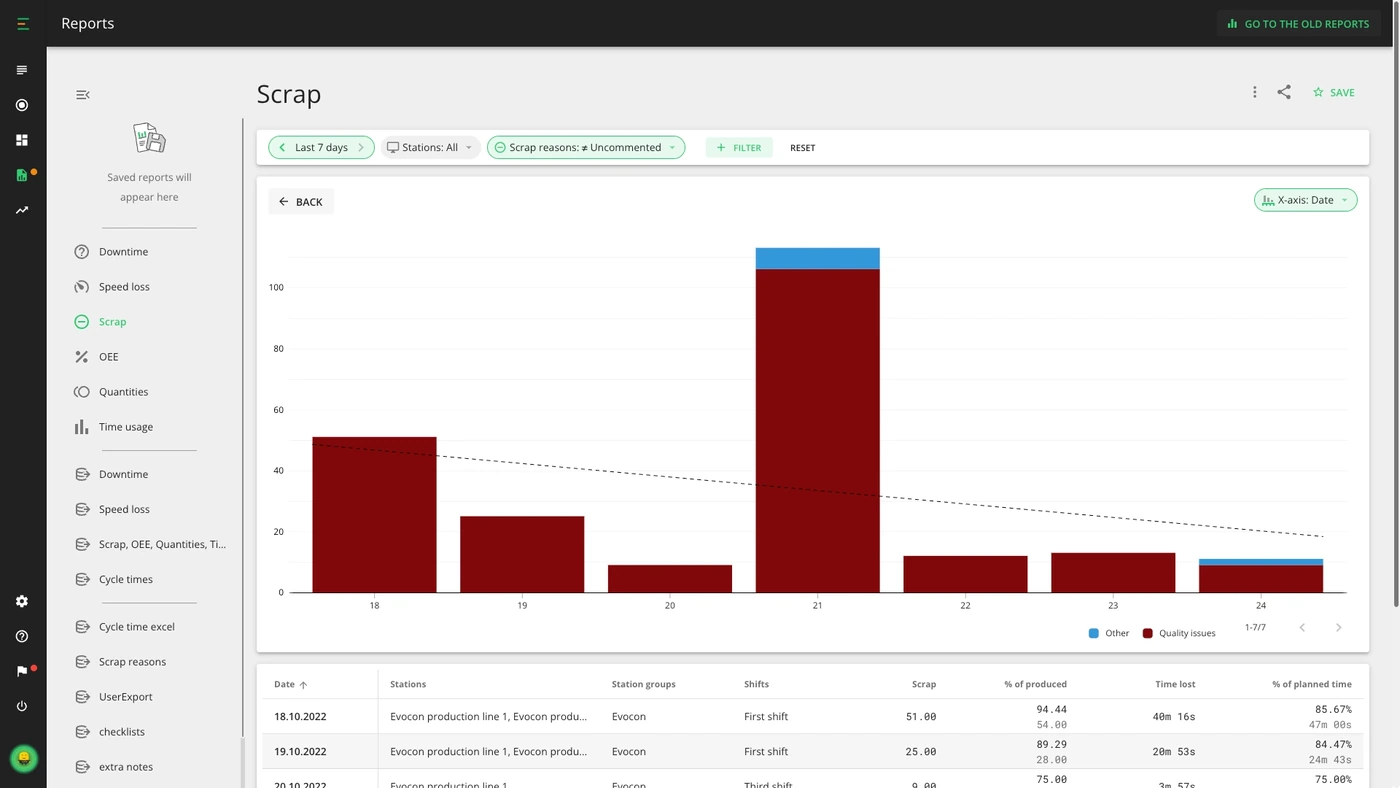The image size is (1400, 788).
Task: Collapse the reports sidebar panel icon
Action: 83,95
